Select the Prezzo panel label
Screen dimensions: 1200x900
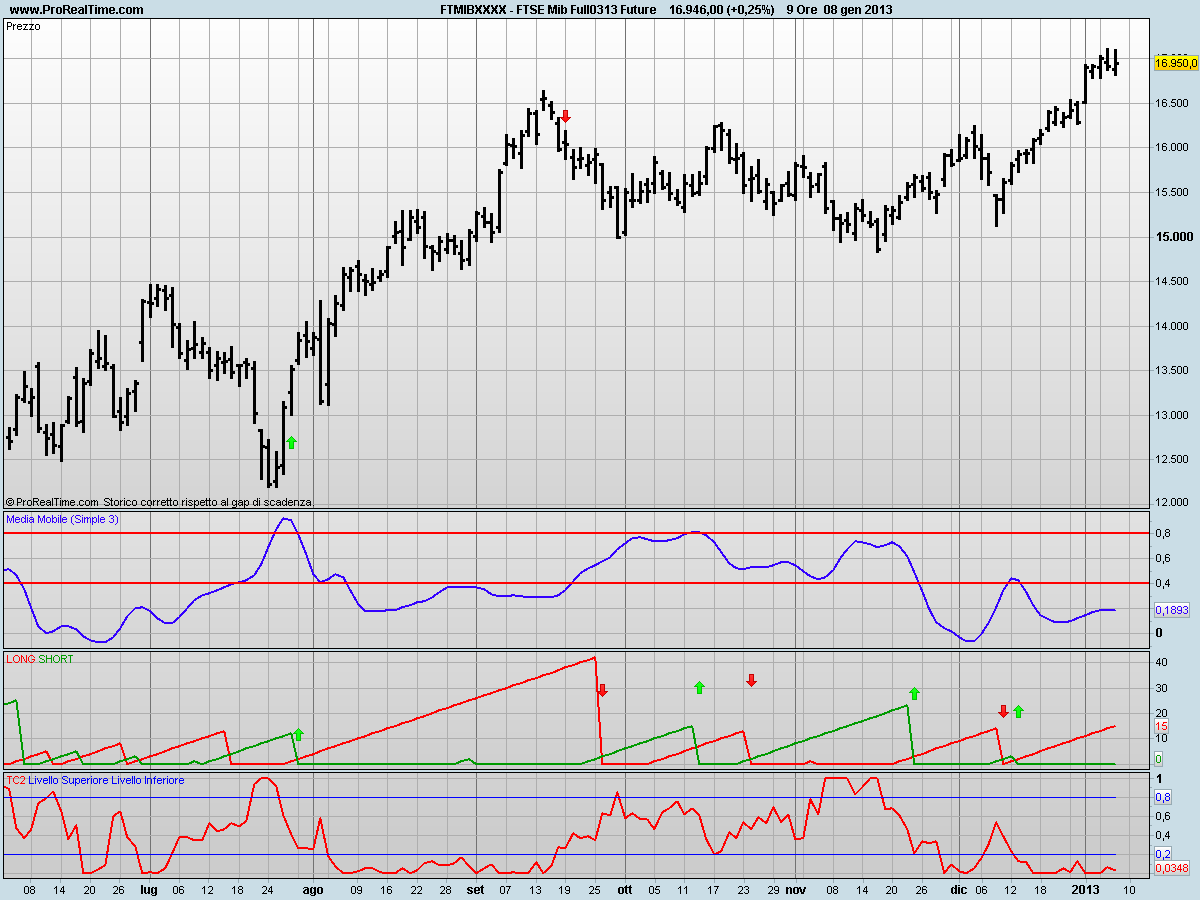[23, 27]
